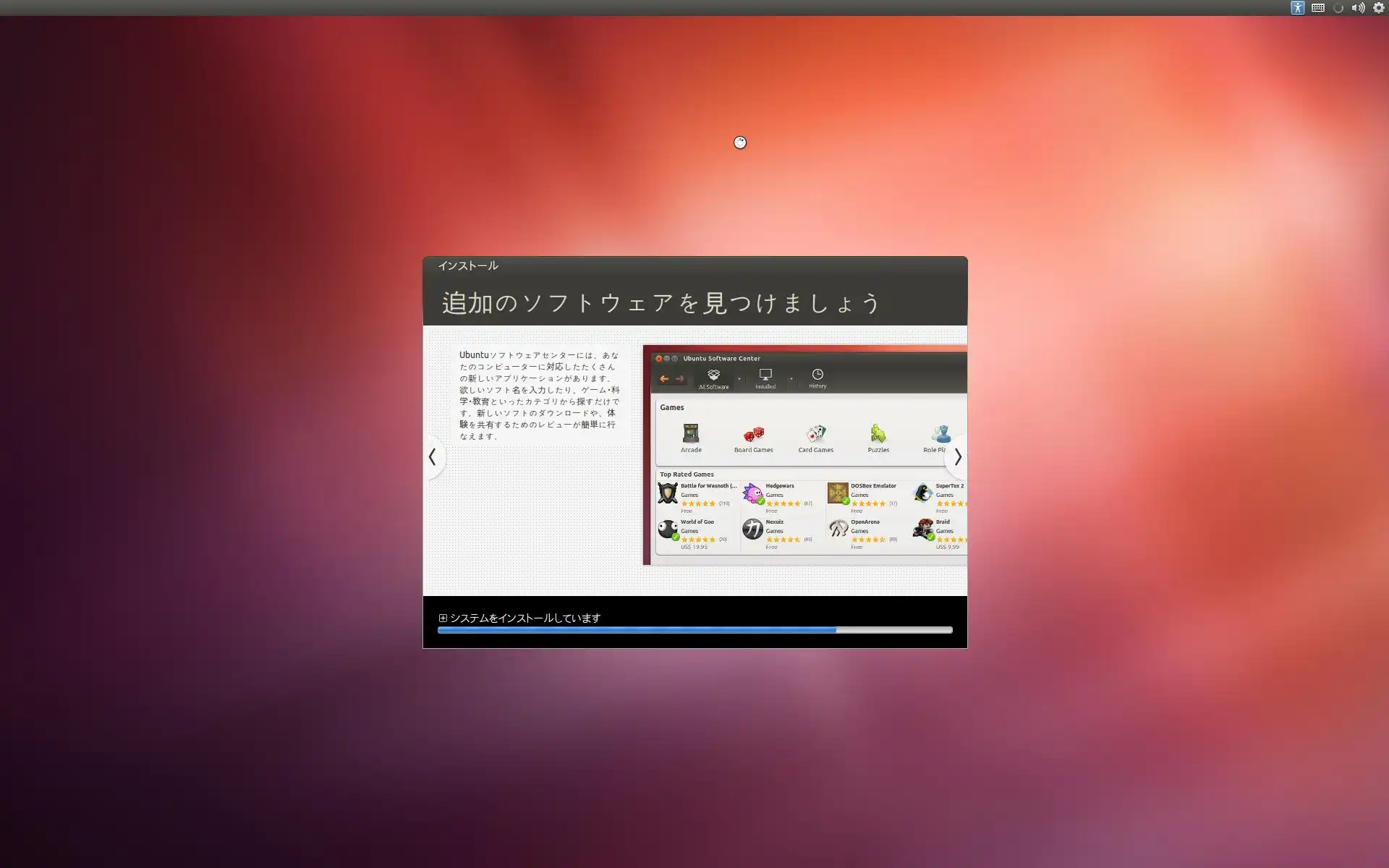Click the Card Games category icon
The height and width of the screenshot is (868, 1389).
[815, 434]
